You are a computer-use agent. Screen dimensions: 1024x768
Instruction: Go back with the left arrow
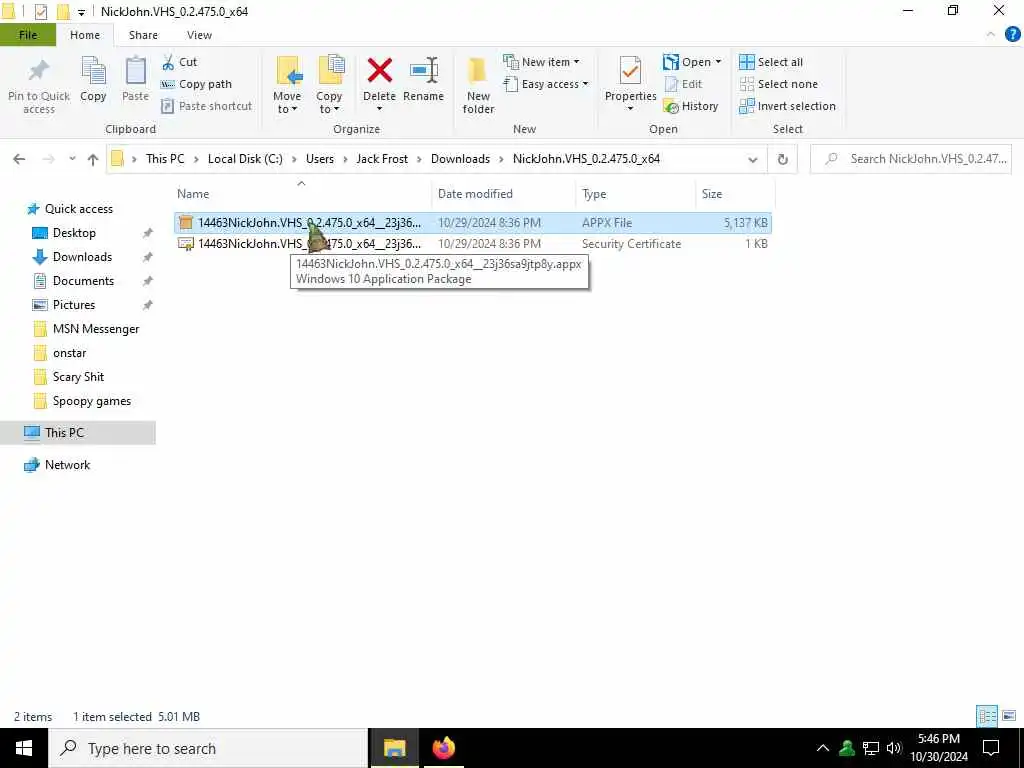click(19, 159)
